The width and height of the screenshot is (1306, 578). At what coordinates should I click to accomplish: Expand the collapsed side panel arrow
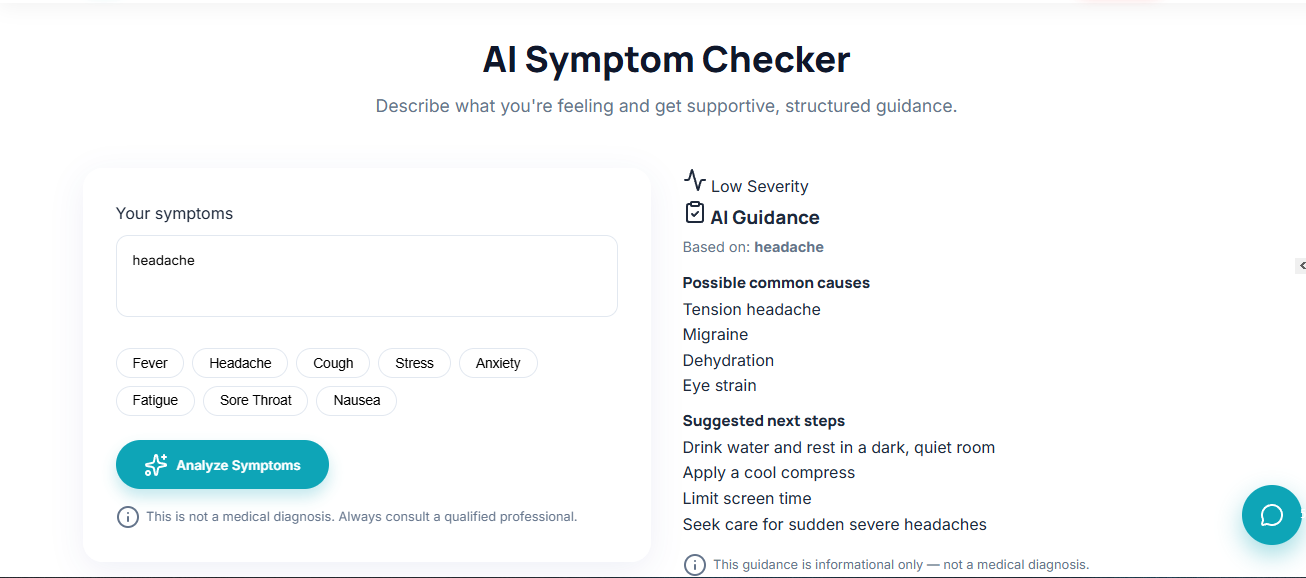coord(1301,265)
